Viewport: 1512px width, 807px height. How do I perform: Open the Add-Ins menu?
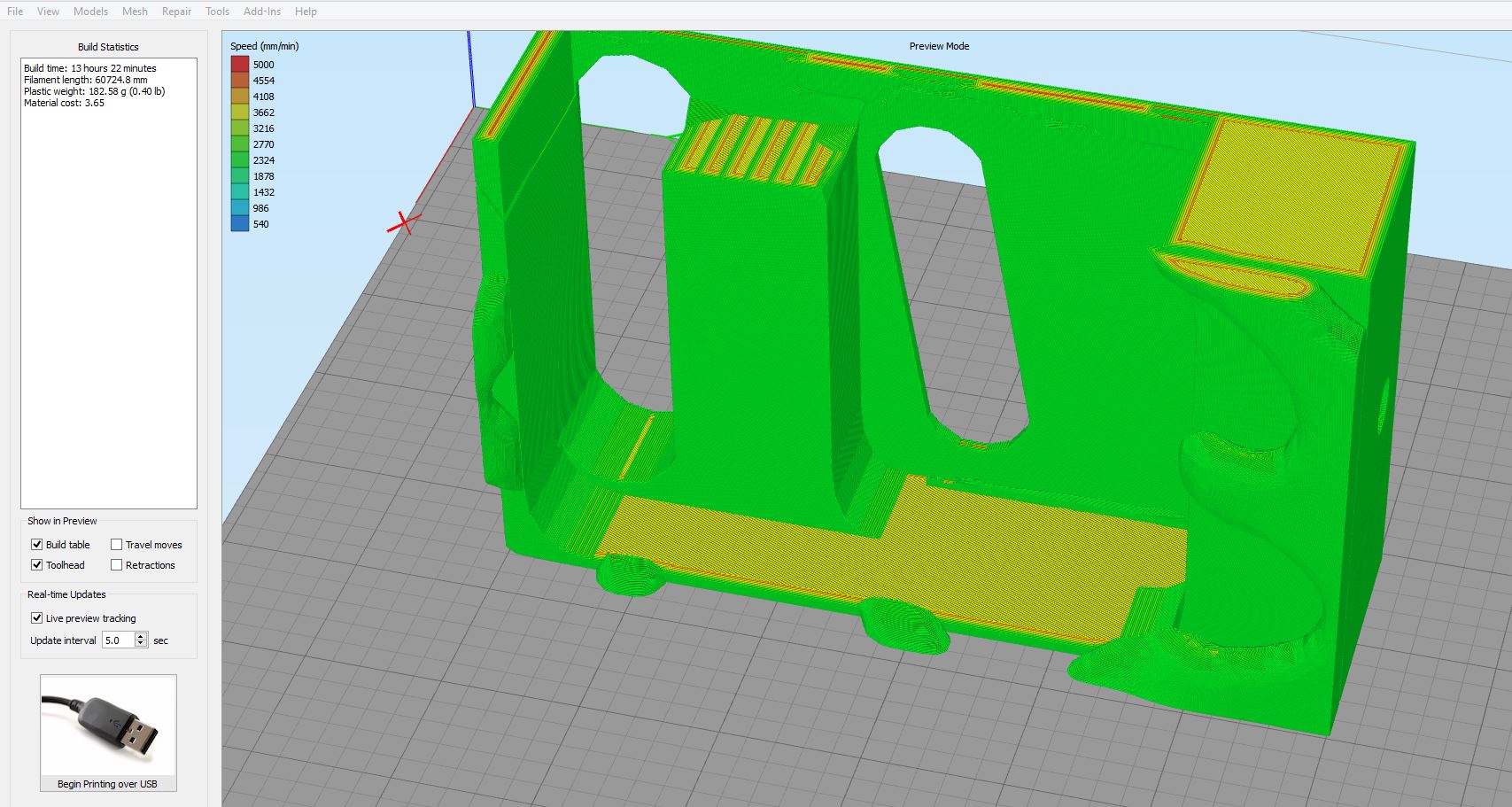click(261, 12)
